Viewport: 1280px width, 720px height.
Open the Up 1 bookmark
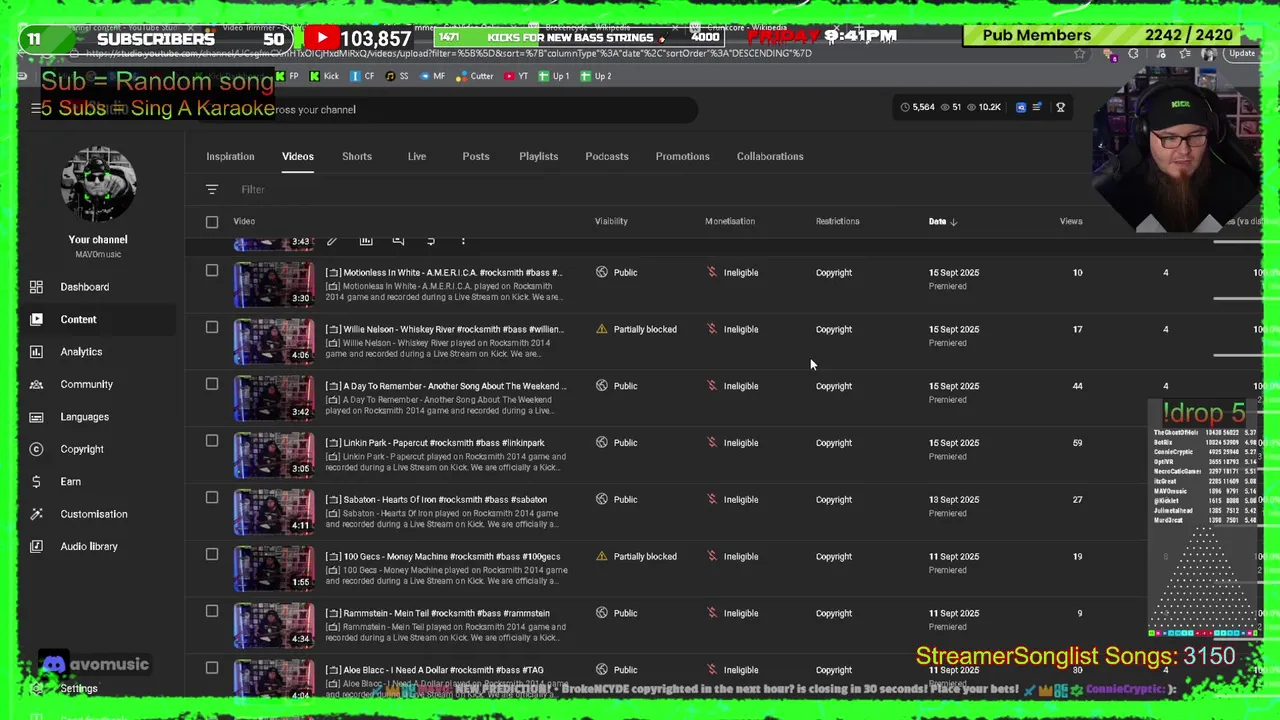coord(554,76)
